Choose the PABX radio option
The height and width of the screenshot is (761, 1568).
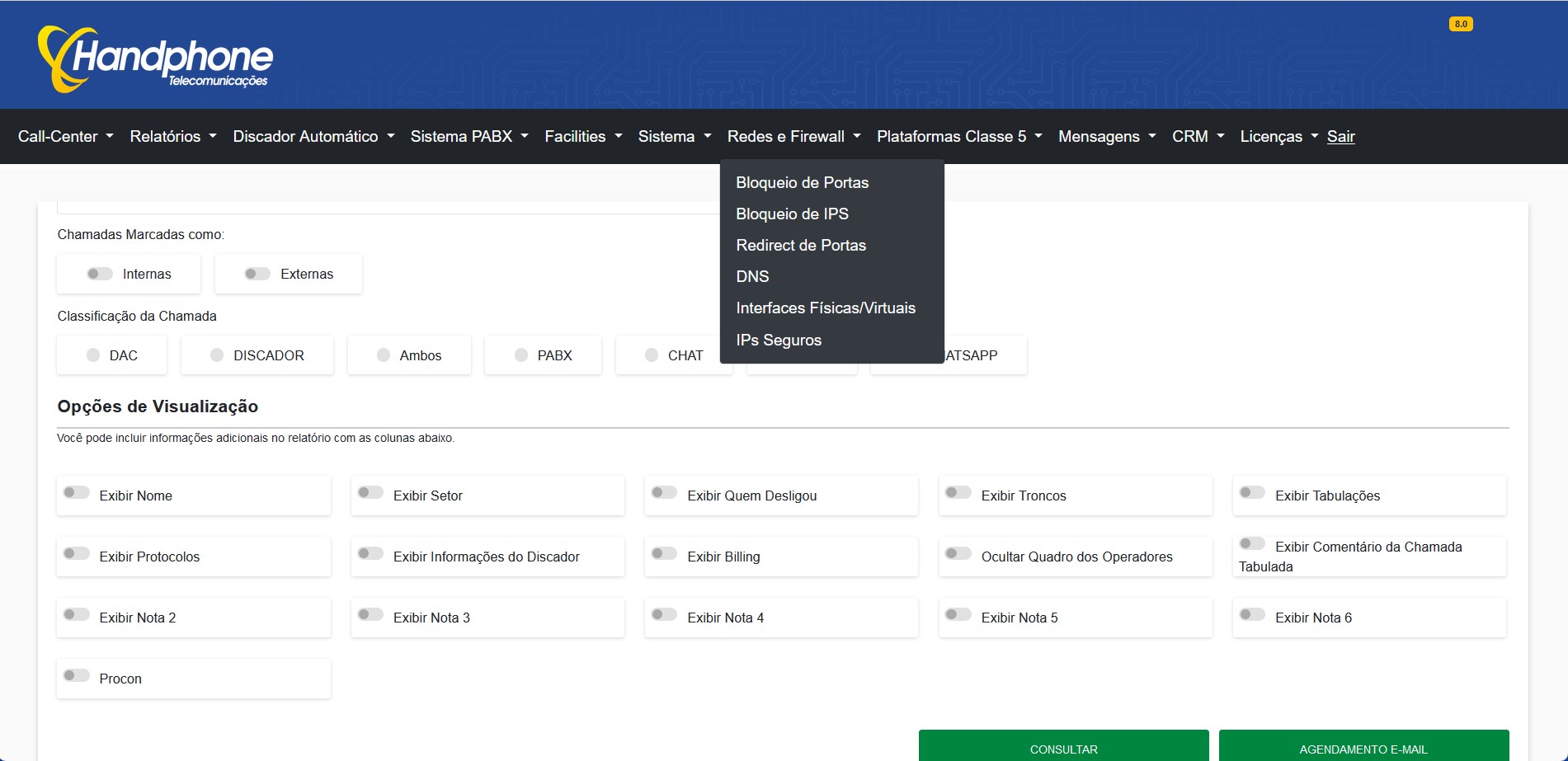tap(521, 355)
